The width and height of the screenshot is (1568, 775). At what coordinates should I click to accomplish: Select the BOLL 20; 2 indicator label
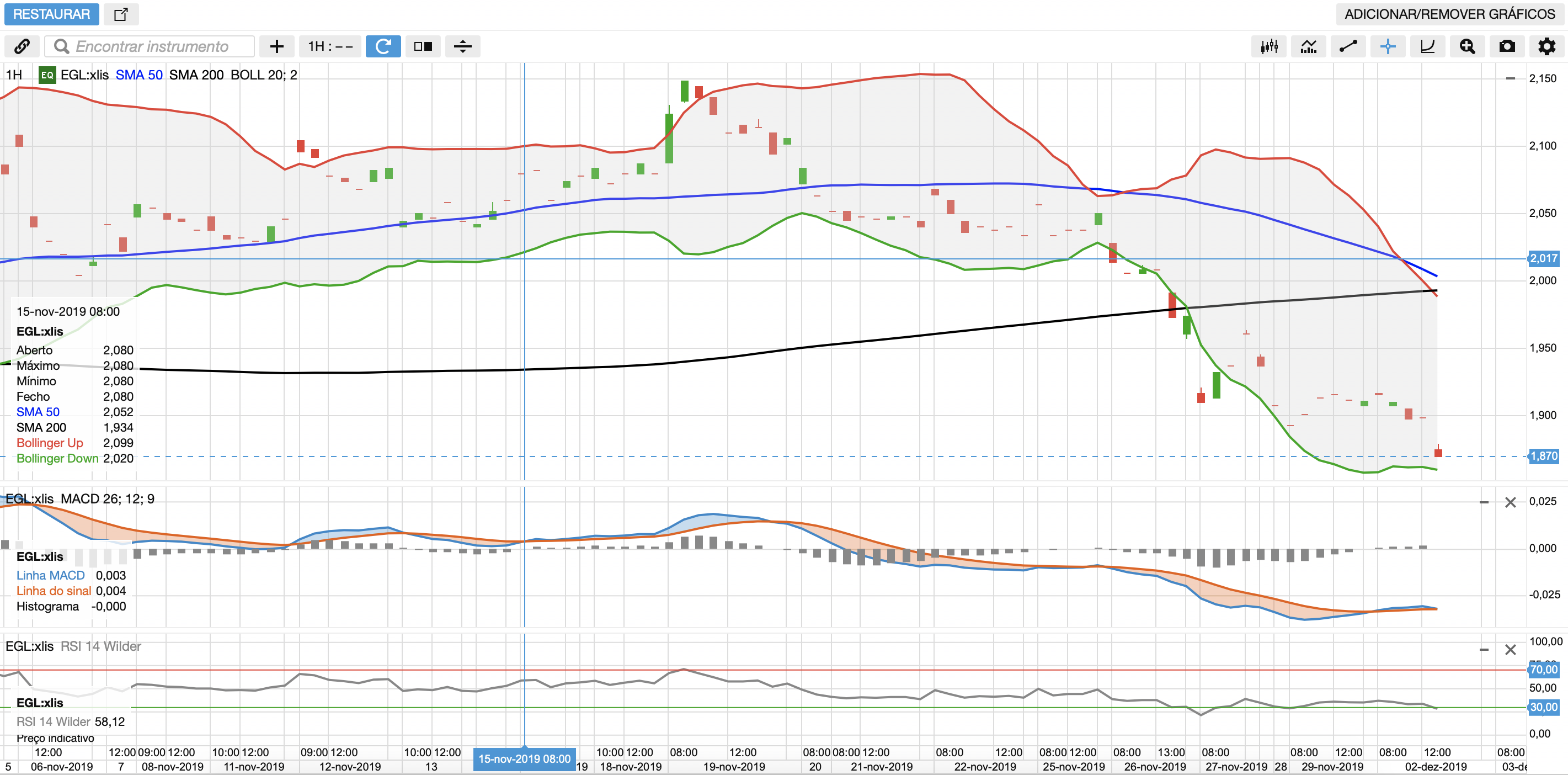point(264,75)
